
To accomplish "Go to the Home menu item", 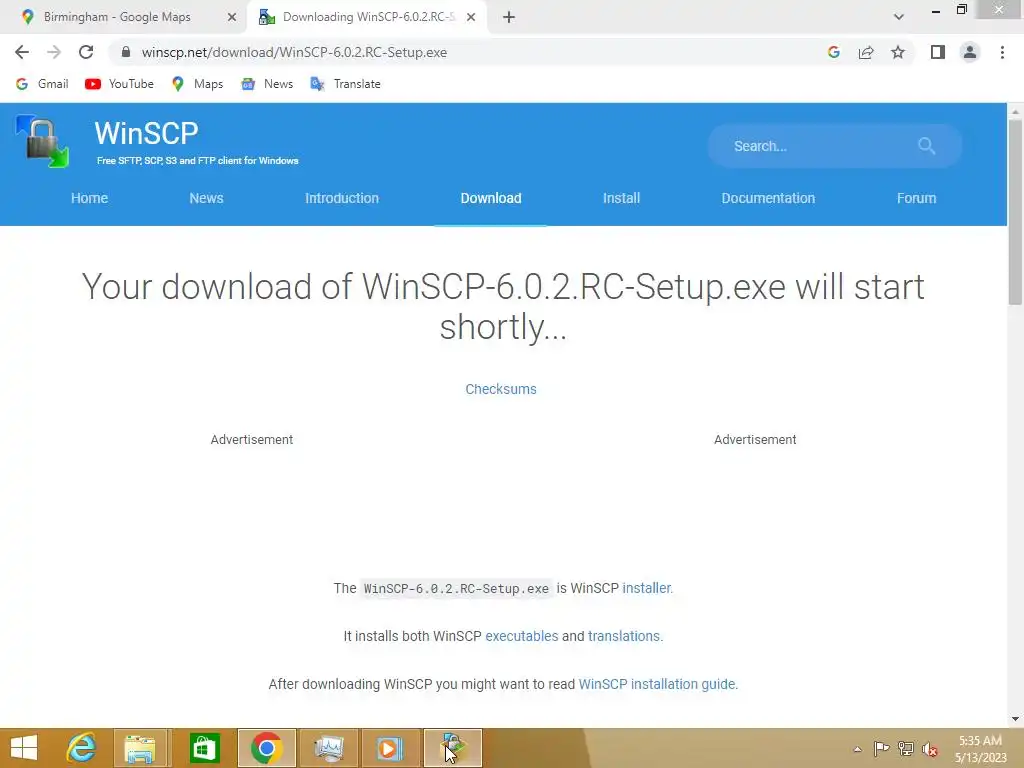I will 89,198.
